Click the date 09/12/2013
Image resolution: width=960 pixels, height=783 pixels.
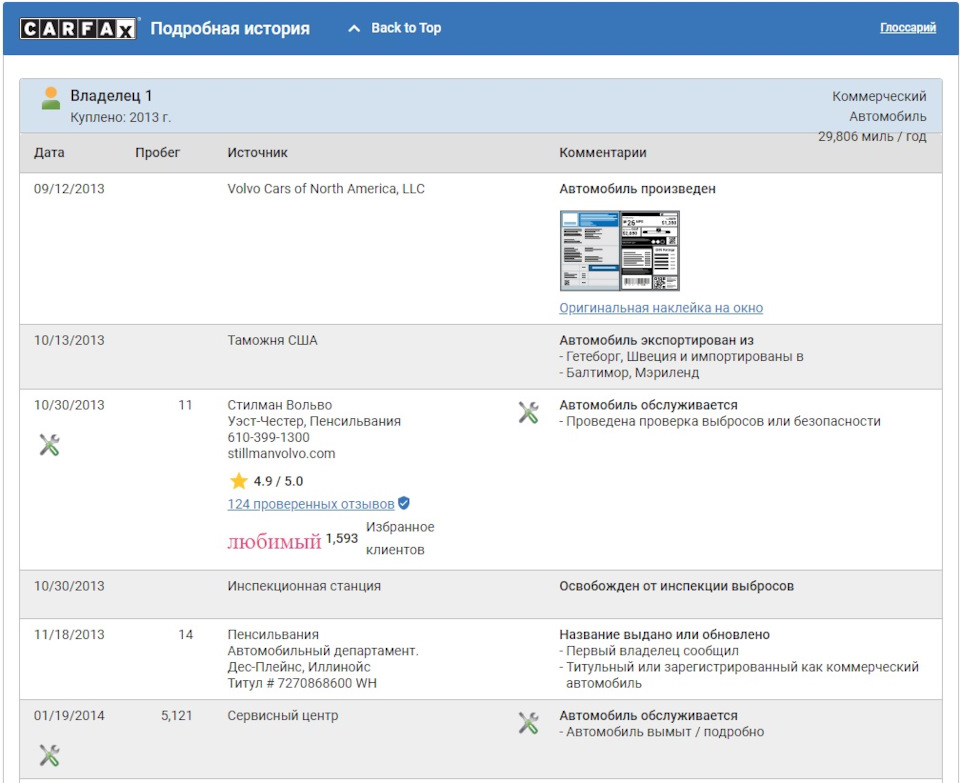[x=69, y=189]
